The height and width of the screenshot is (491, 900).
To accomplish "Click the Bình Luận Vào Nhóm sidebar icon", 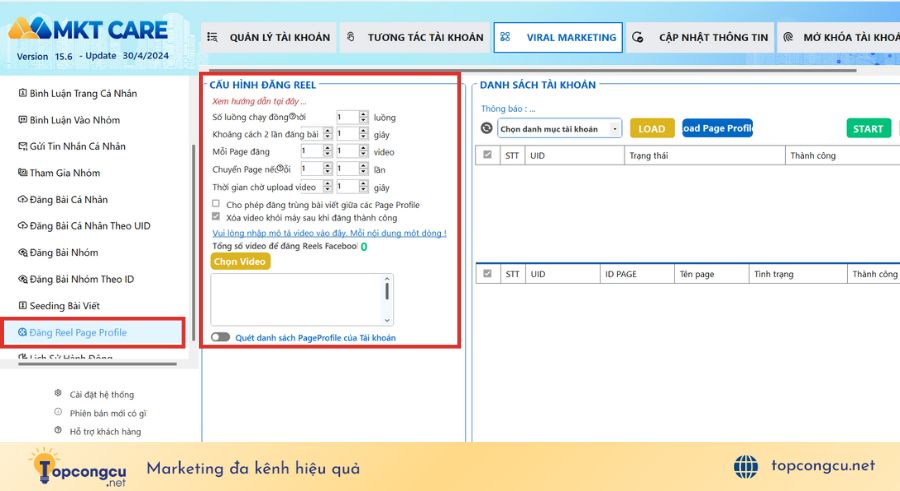I will [23, 119].
